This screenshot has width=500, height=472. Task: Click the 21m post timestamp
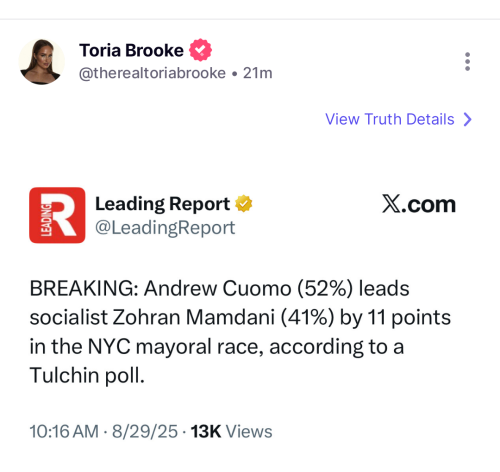(x=258, y=73)
